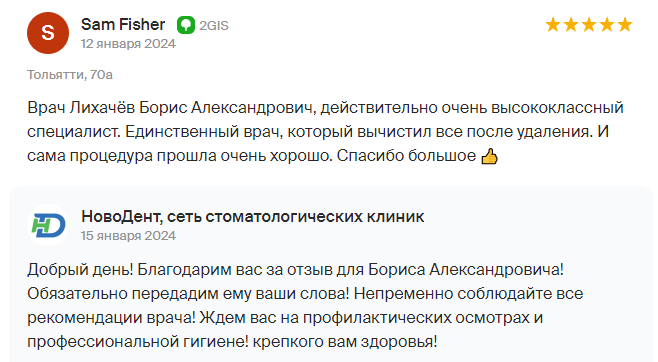Click the first gold rating star
Image resolution: width=658 pixels, height=362 pixels.
(553, 25)
